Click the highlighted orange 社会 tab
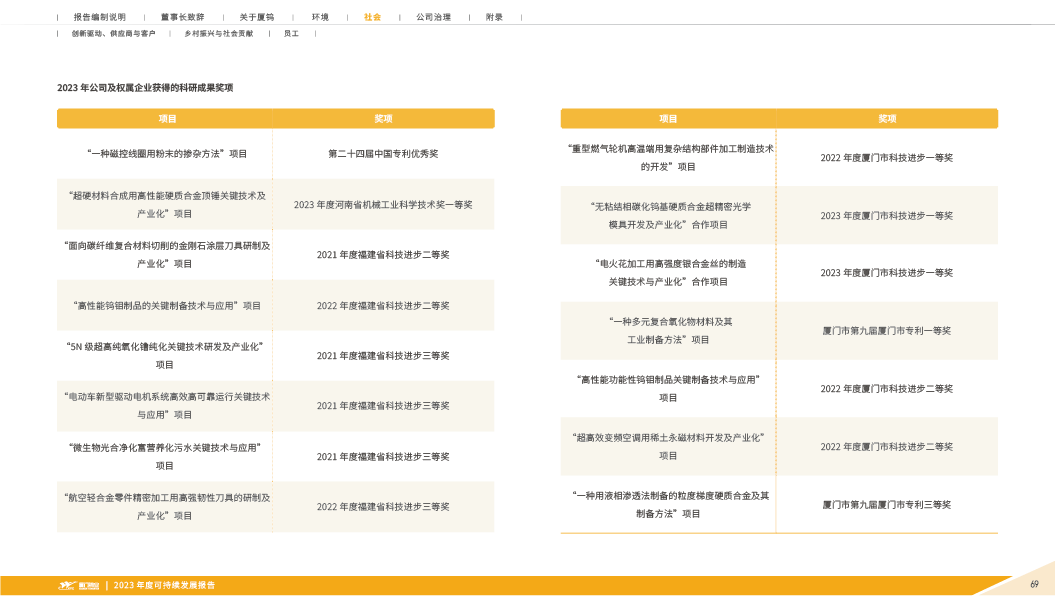1055x596 pixels. tap(372, 17)
